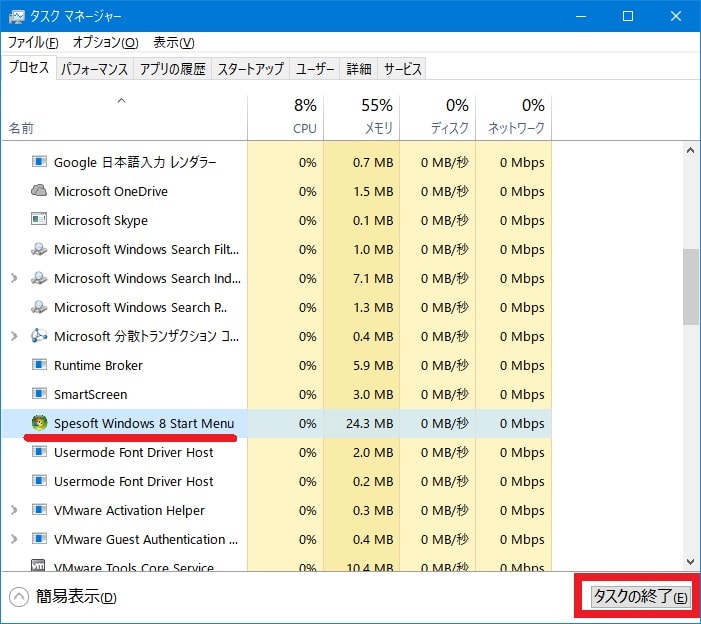The width and height of the screenshot is (701, 624).
Task: Click the Microsoft 分散トランザクション icon
Action: pos(39,336)
